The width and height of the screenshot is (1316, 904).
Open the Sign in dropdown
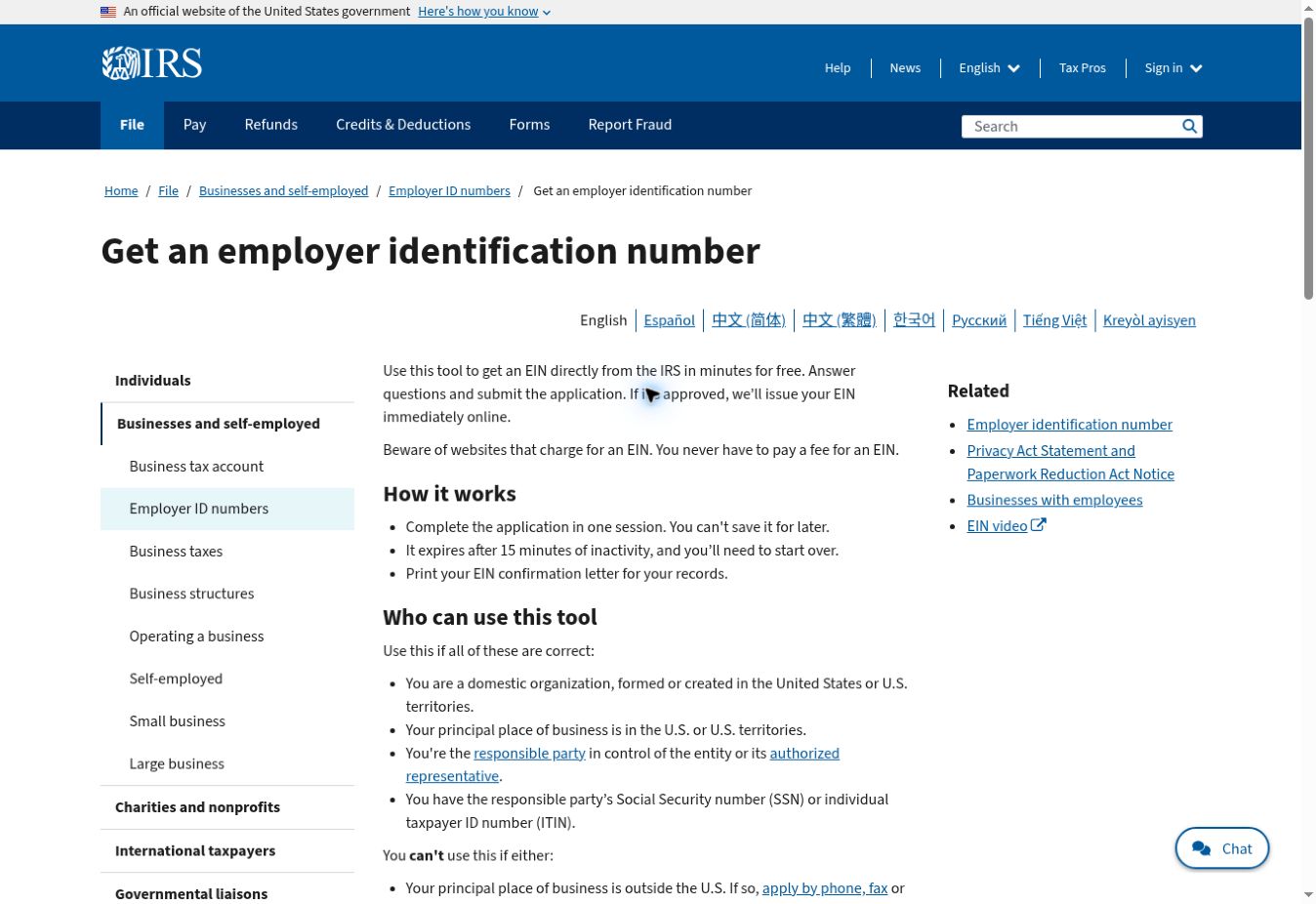click(1173, 68)
